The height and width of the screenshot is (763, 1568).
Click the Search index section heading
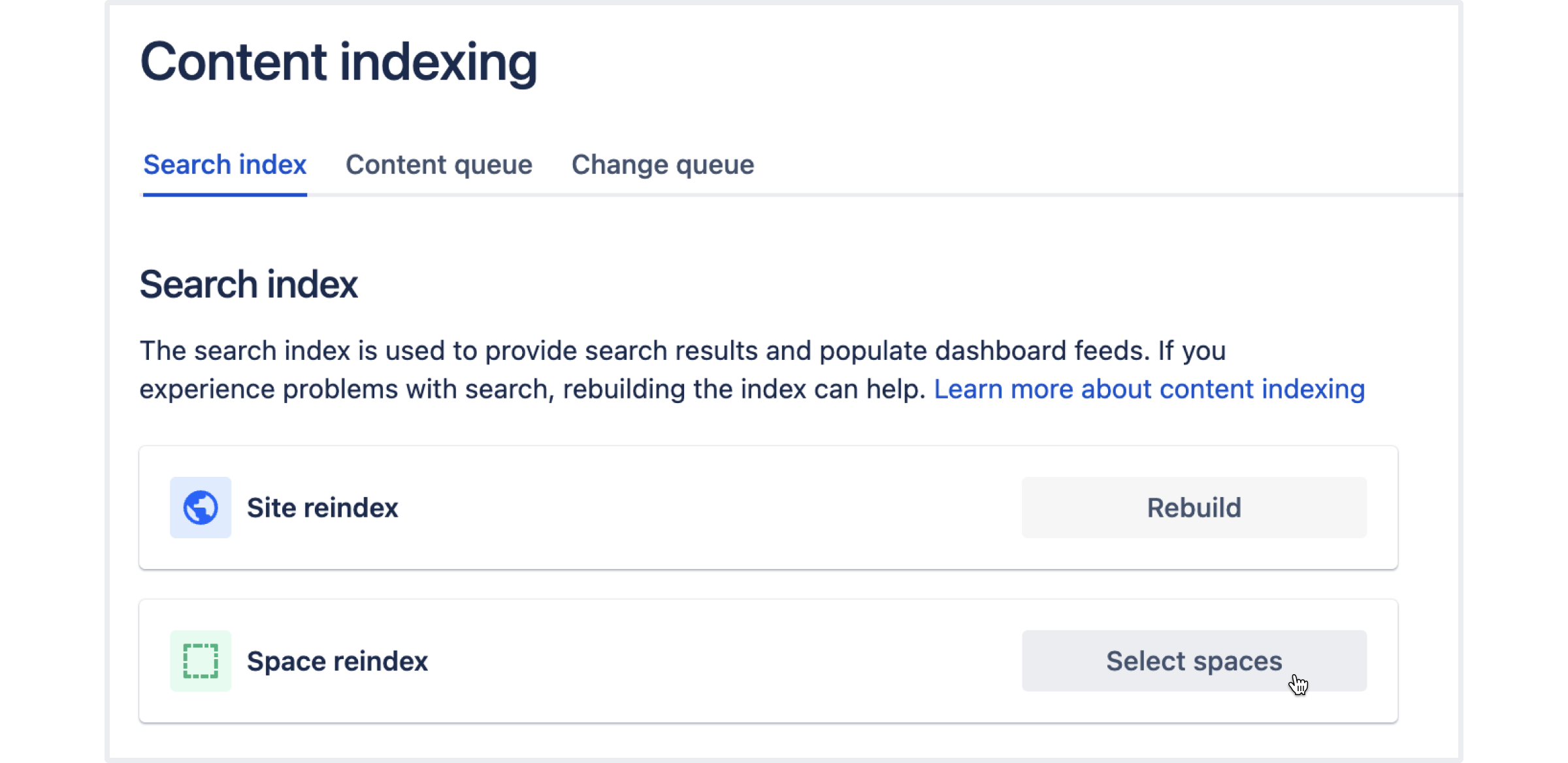[x=249, y=285]
